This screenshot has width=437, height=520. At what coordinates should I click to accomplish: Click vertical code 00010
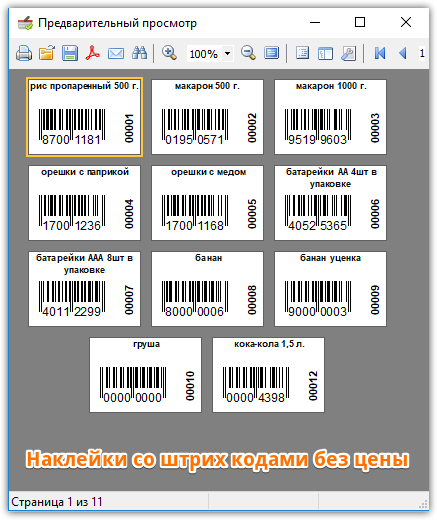(190, 386)
